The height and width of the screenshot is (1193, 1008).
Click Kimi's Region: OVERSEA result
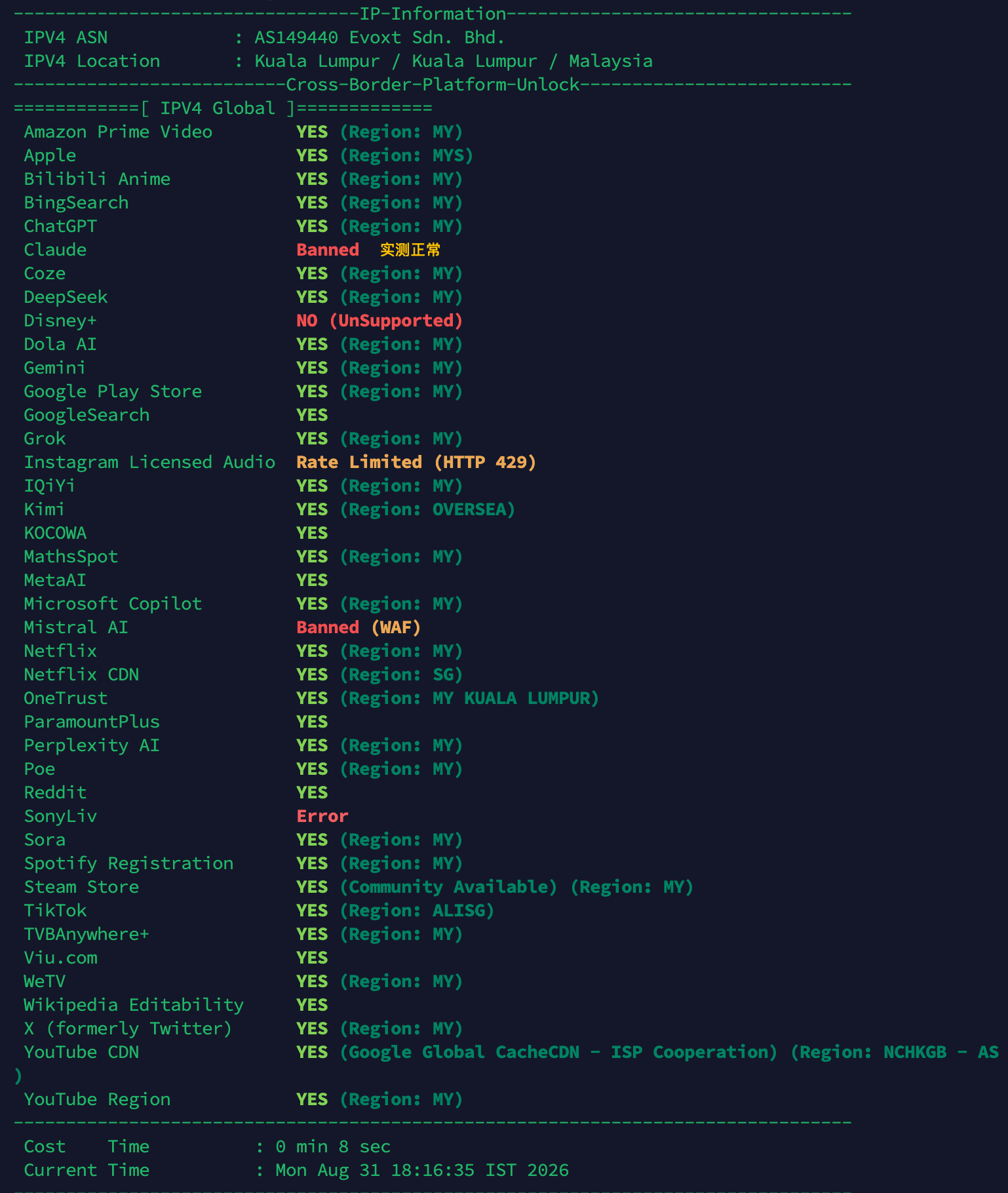pos(427,509)
